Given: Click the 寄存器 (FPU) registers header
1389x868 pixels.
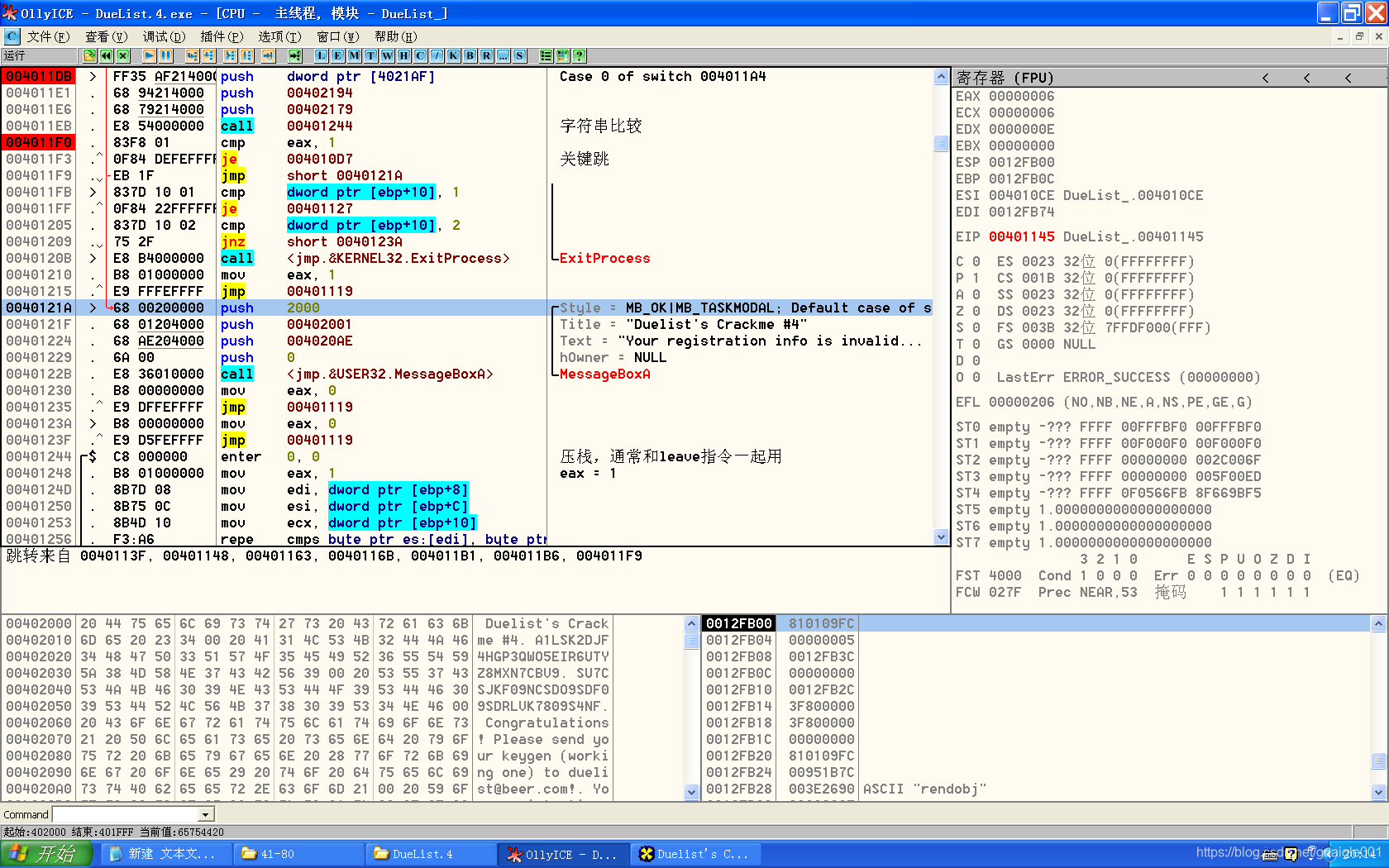Looking at the screenshot, I should [x=1005, y=78].
